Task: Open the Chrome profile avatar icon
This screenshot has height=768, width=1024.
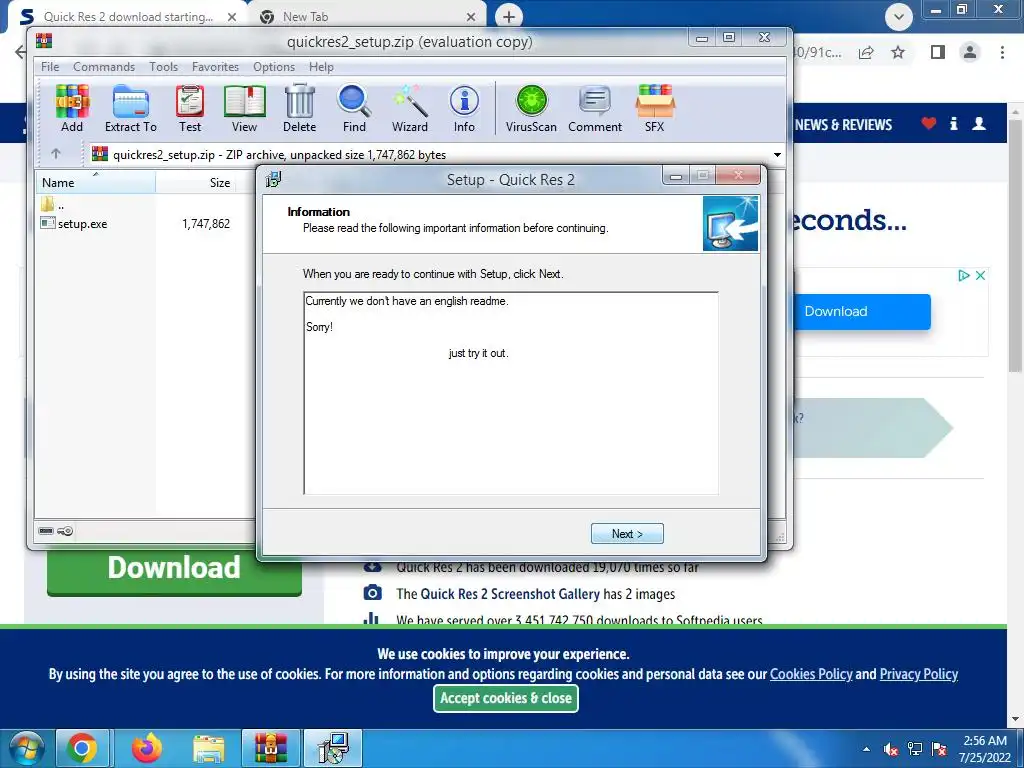Action: [x=970, y=52]
